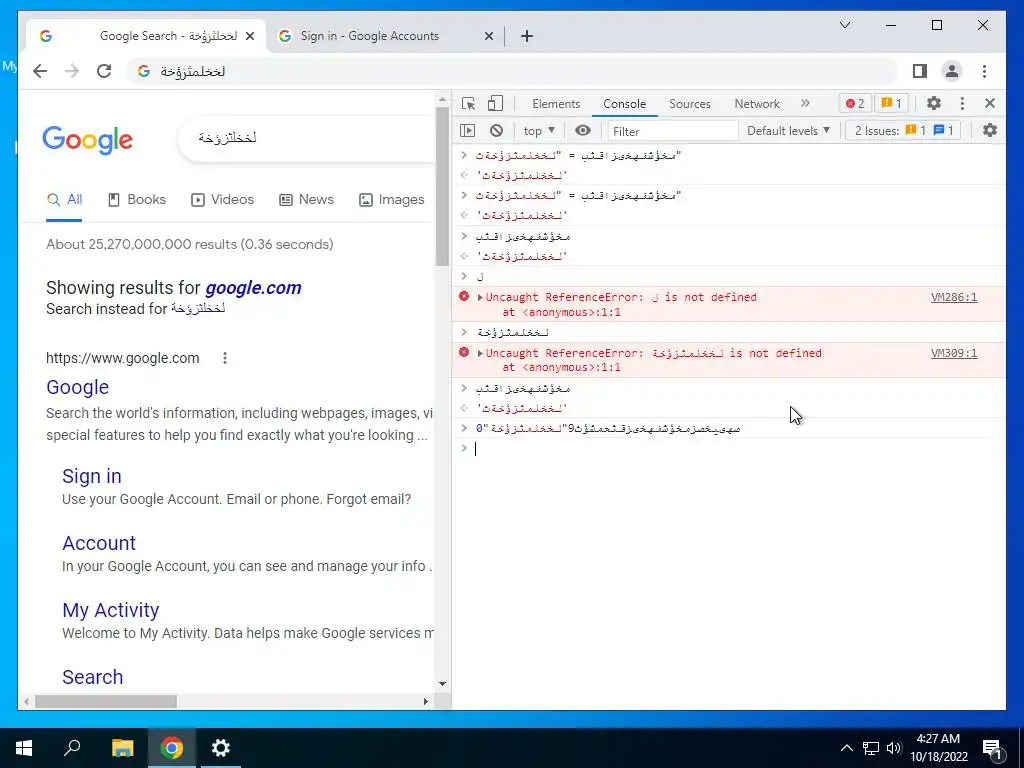1024x768 pixels.
Task: Open the Sign in sitelink
Action: pyautogui.click(x=91, y=476)
